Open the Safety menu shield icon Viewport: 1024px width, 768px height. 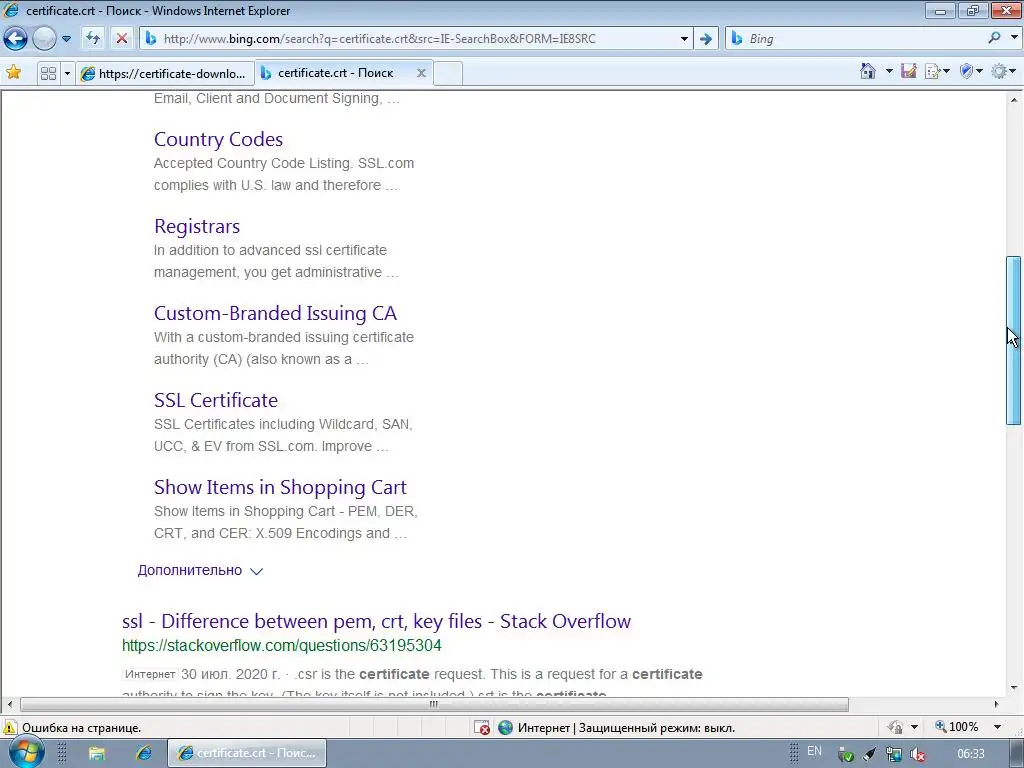(970, 71)
